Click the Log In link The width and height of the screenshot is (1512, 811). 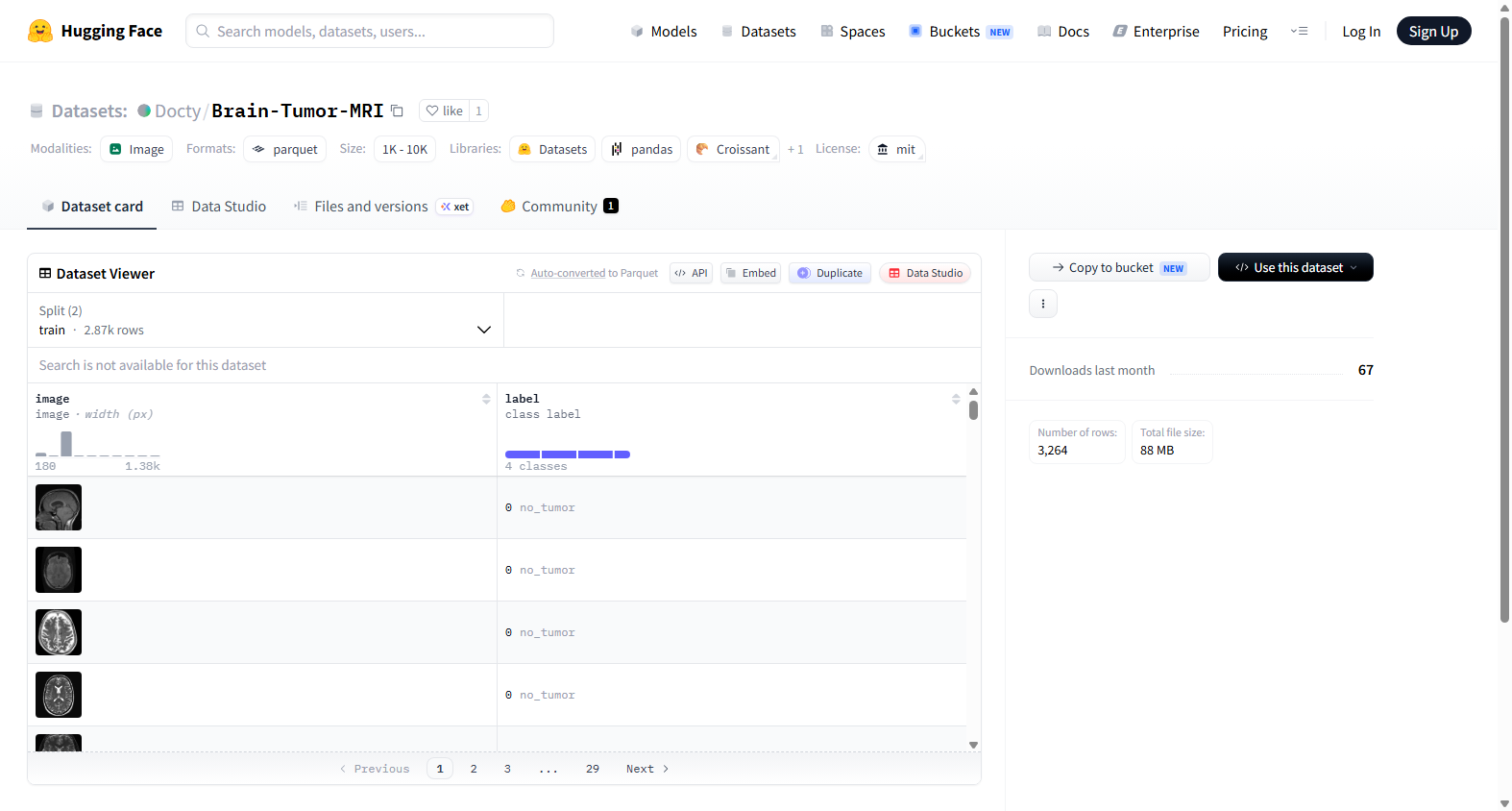tap(1361, 31)
